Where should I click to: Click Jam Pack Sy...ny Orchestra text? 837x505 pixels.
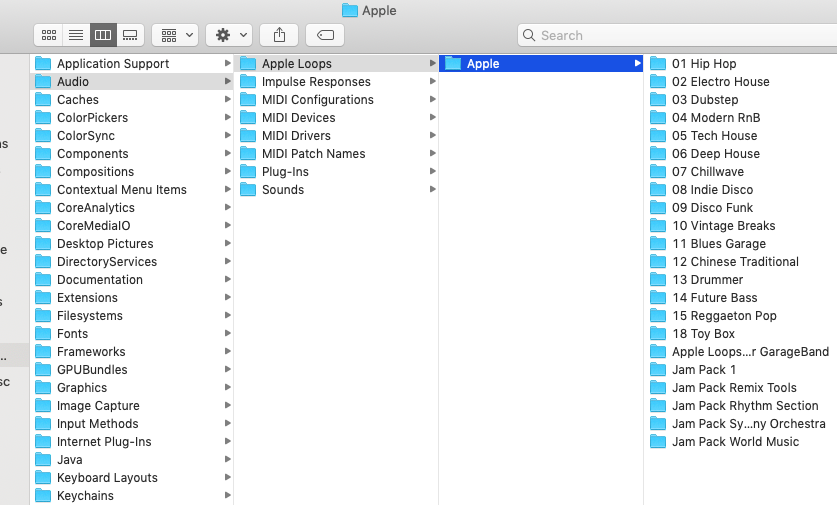point(749,424)
